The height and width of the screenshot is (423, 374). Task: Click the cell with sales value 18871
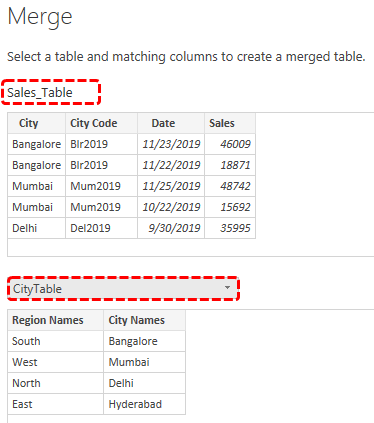tap(230, 165)
